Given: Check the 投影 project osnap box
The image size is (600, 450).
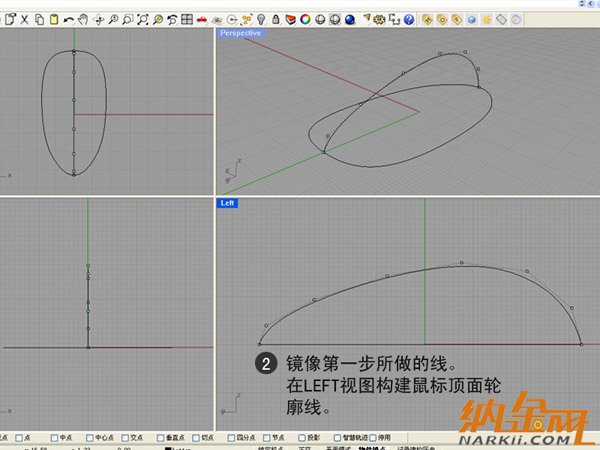Looking at the screenshot, I should click(x=302, y=438).
